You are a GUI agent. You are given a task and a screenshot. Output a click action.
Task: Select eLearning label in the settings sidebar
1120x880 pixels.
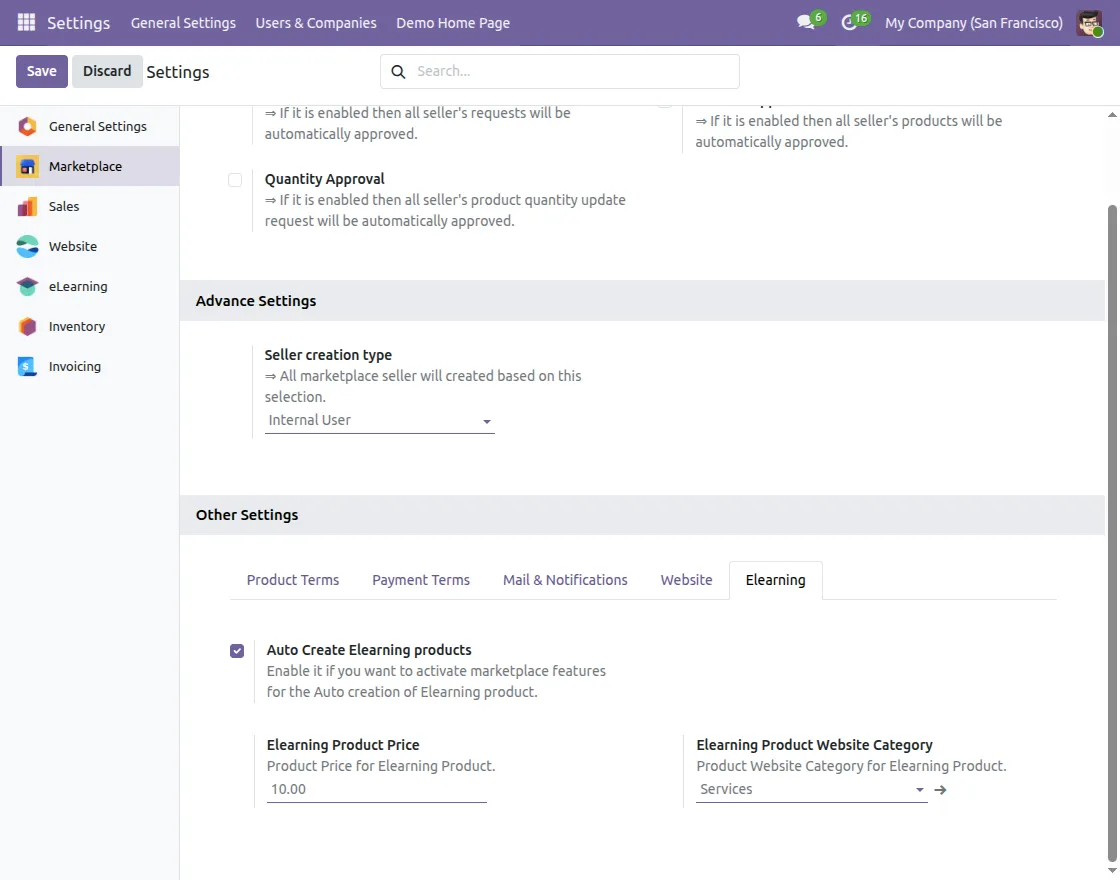point(78,286)
